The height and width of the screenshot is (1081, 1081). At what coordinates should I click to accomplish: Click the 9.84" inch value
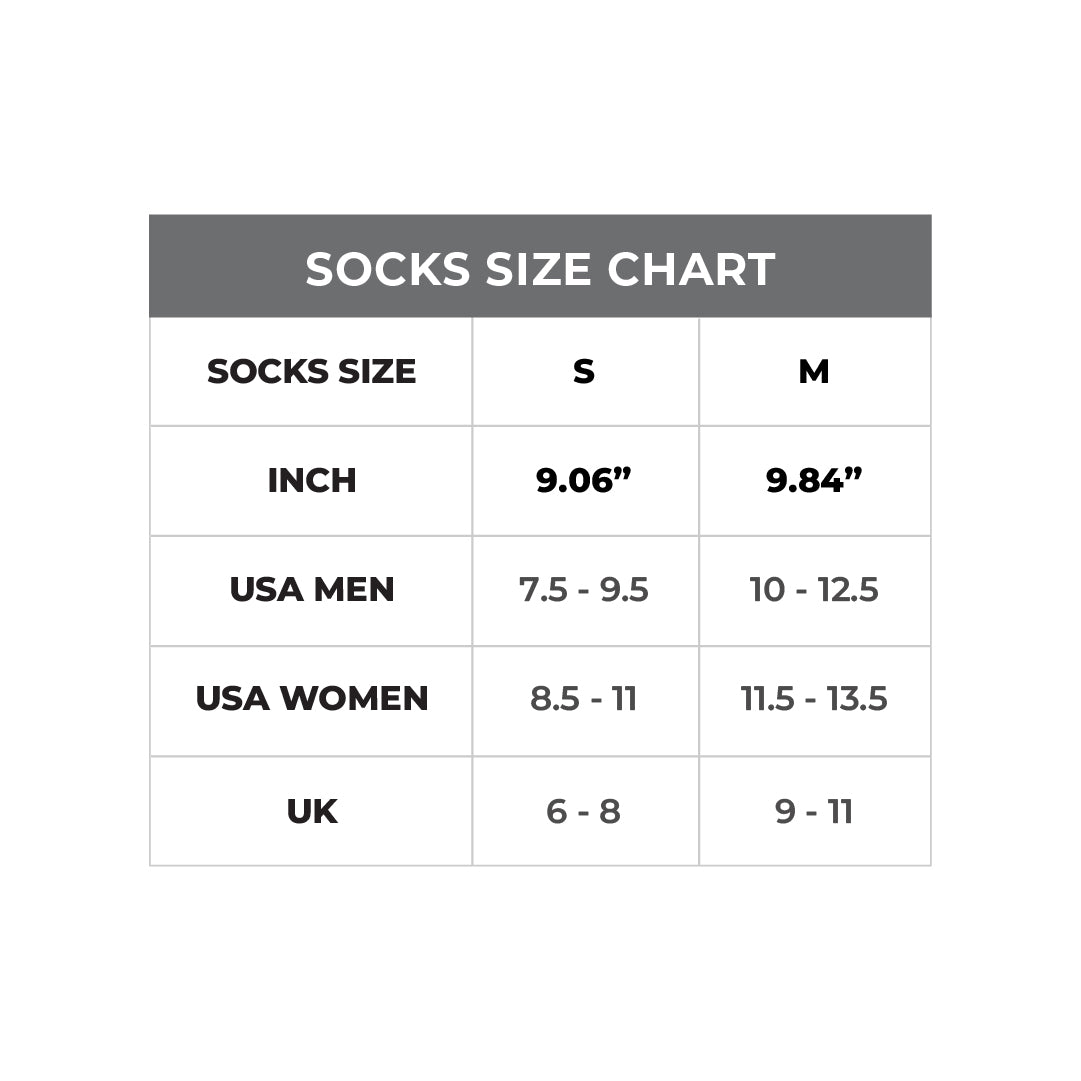[814, 481]
